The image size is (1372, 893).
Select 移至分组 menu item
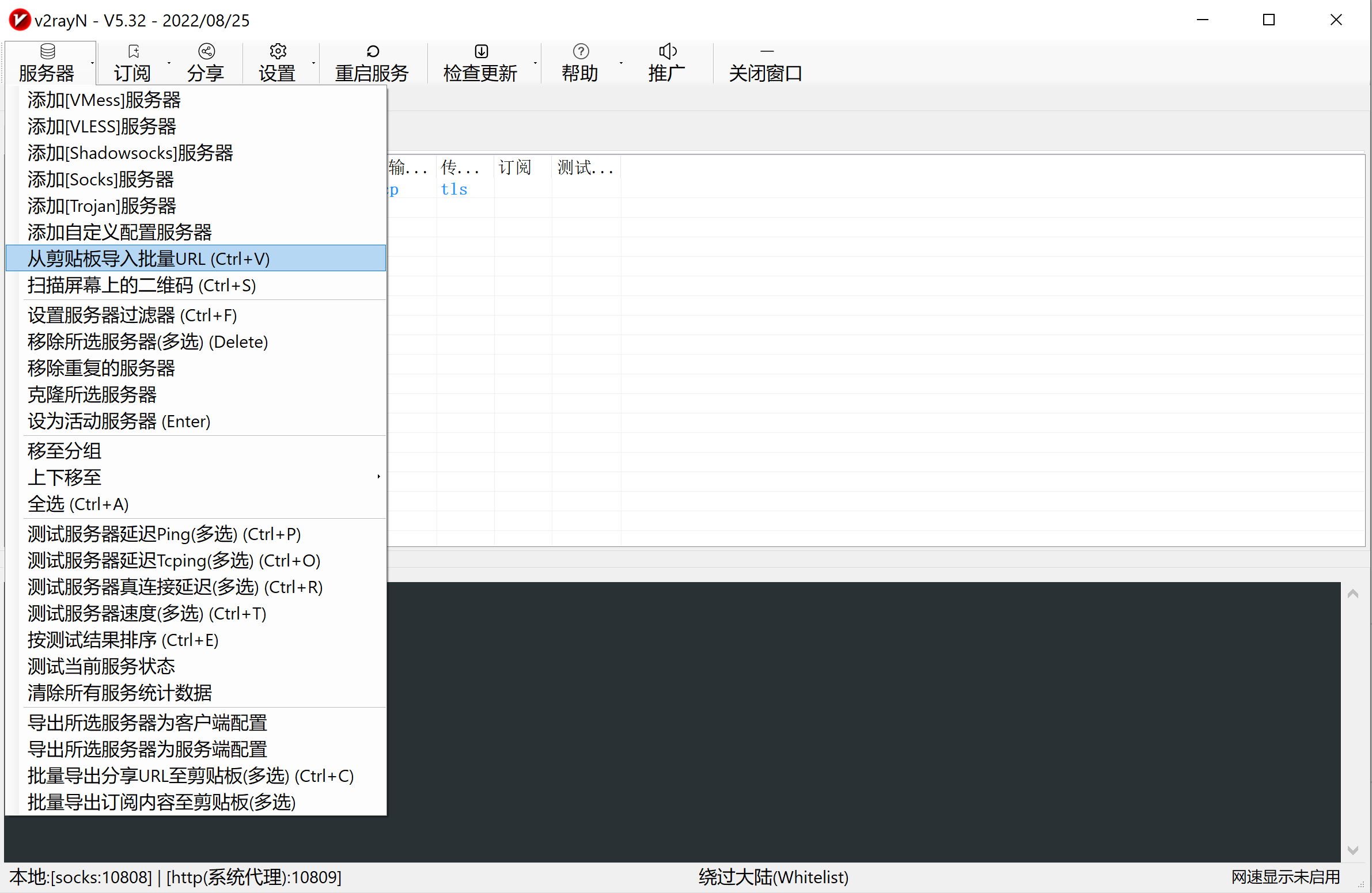tap(196, 451)
